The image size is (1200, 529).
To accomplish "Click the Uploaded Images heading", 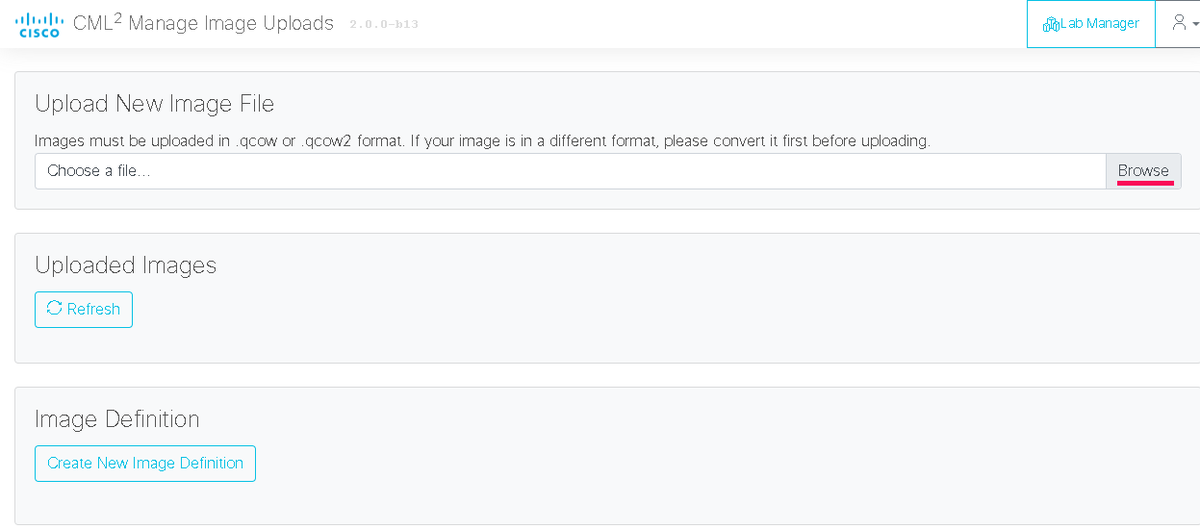I will (125, 265).
